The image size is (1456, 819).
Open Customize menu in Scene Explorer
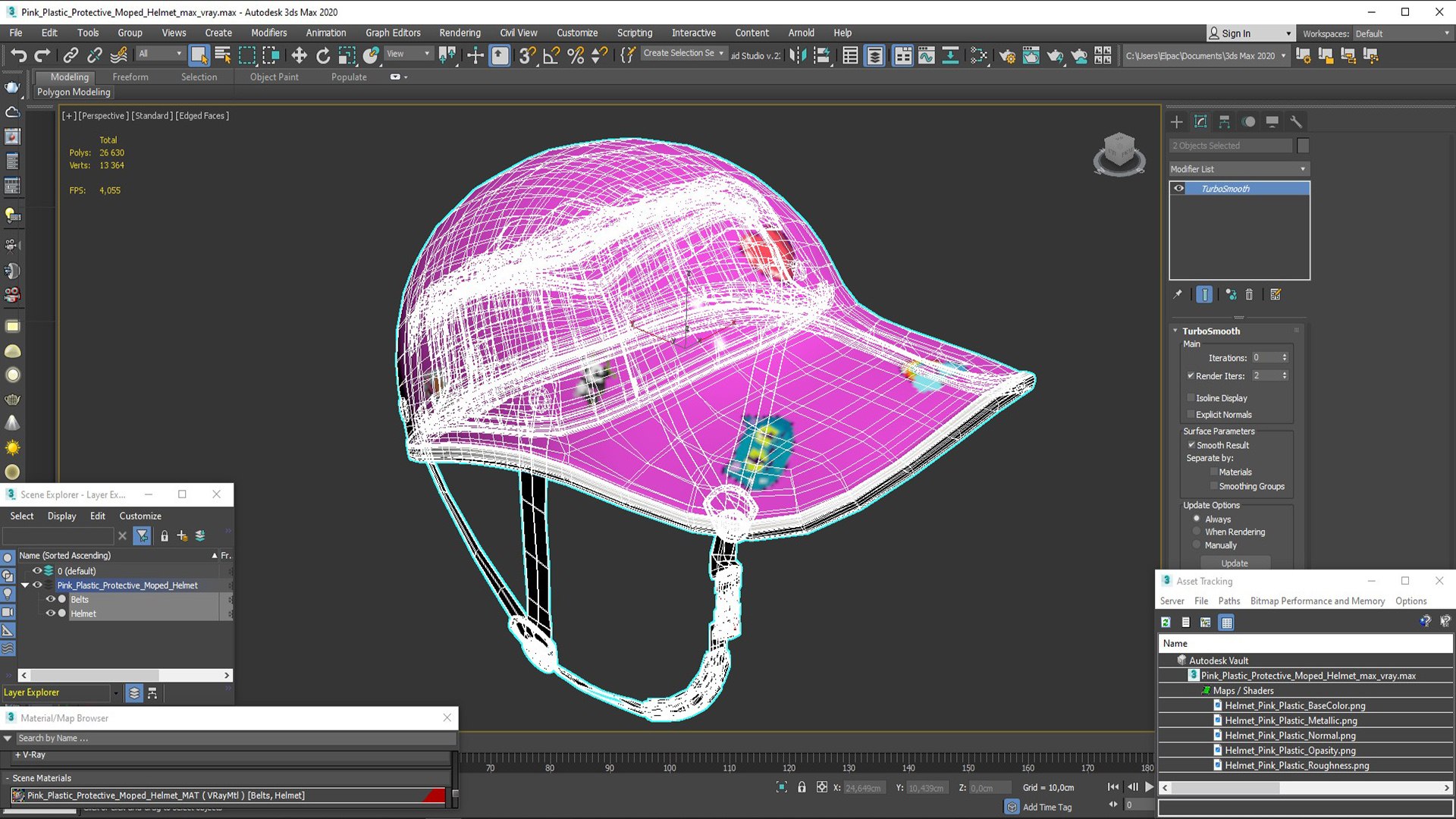(140, 516)
